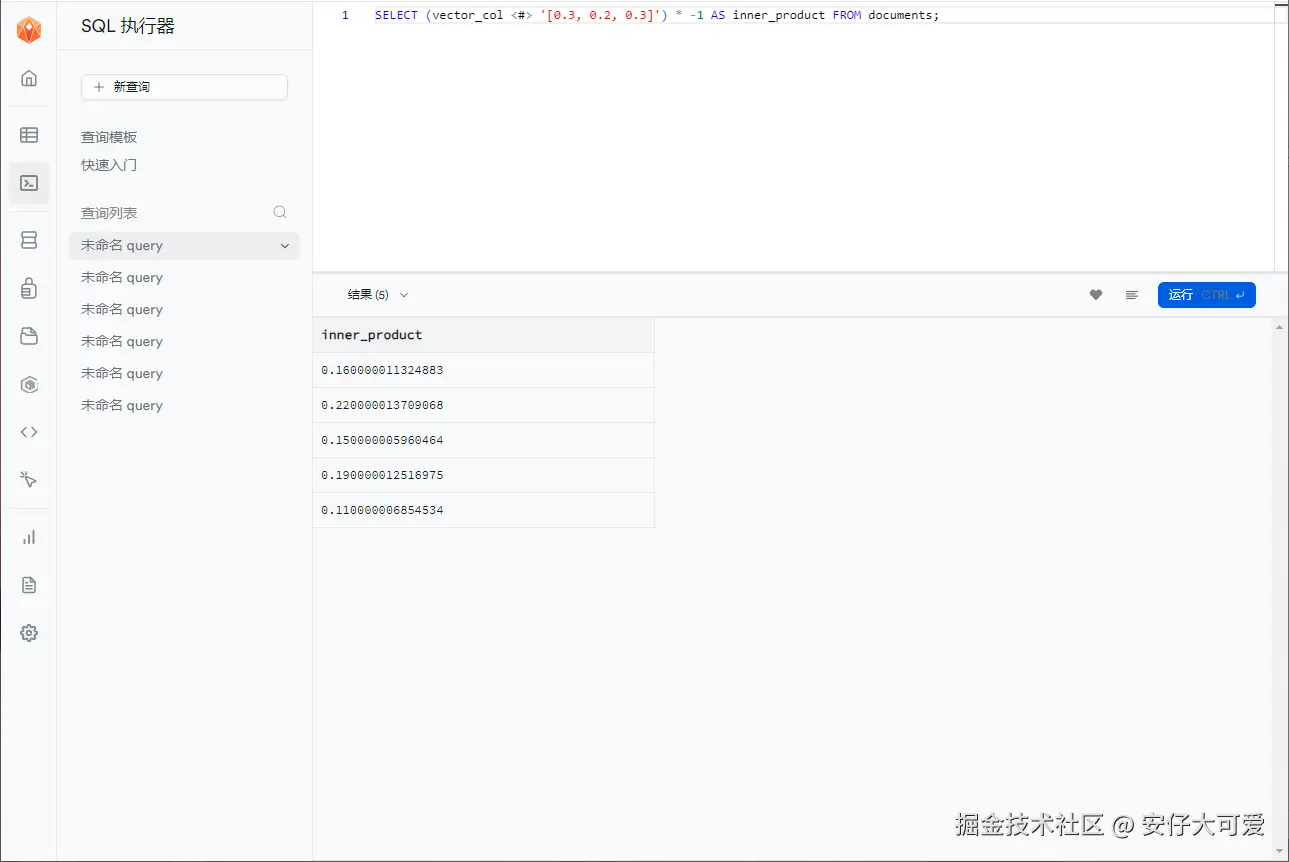Open the database stack icon

coord(29,240)
